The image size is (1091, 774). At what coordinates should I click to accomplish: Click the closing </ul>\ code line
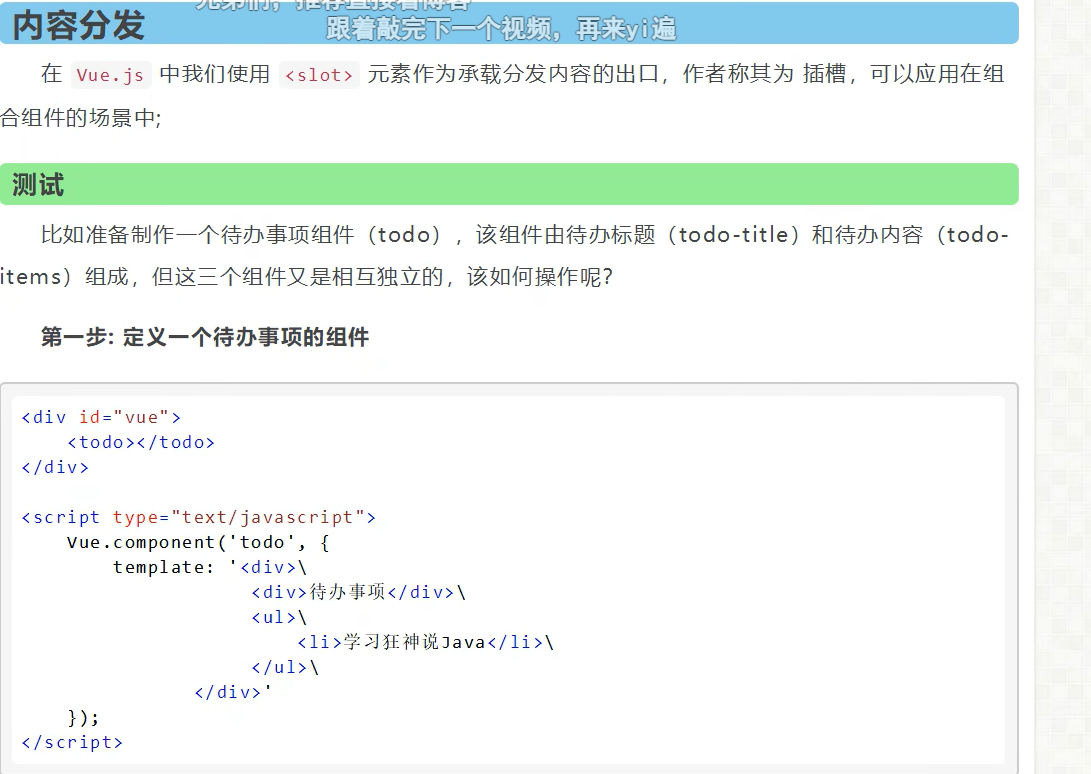[x=285, y=667]
